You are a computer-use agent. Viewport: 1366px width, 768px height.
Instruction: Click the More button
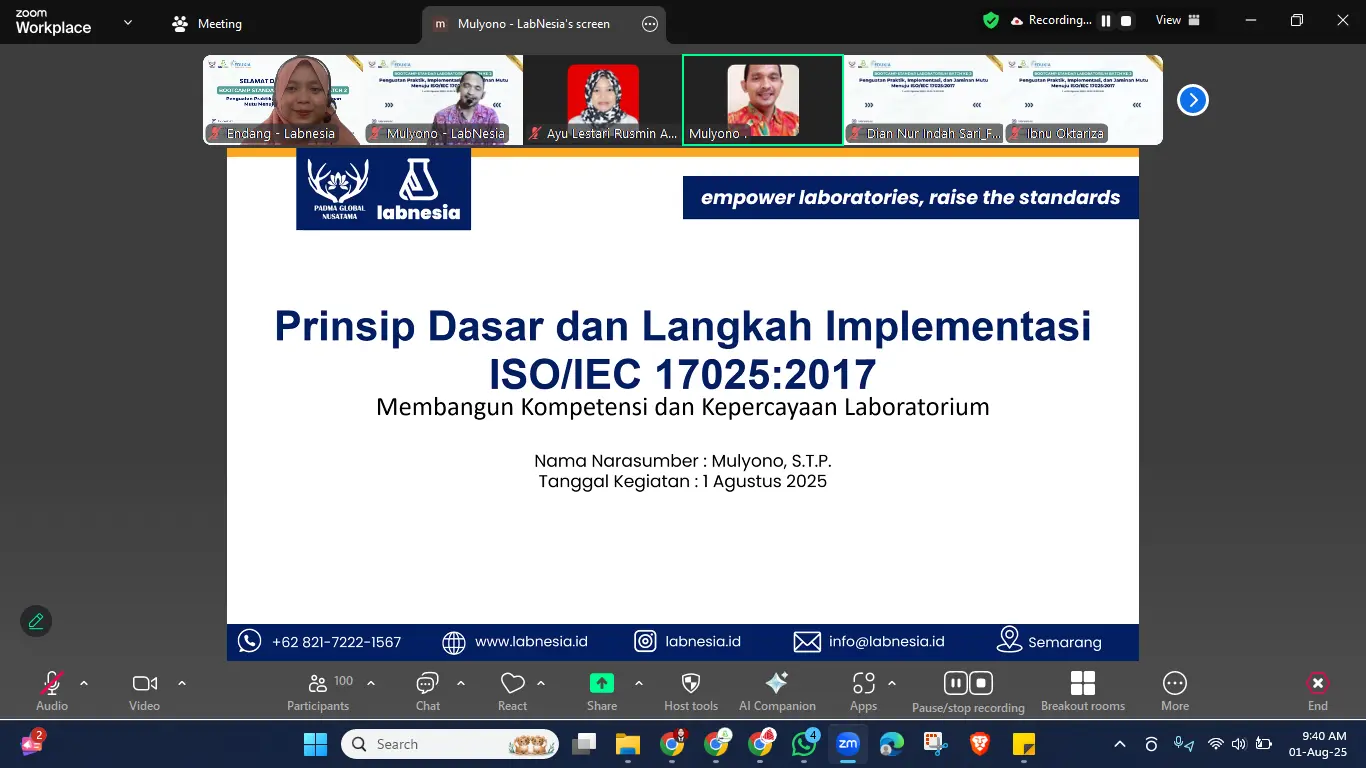pyautogui.click(x=1174, y=690)
